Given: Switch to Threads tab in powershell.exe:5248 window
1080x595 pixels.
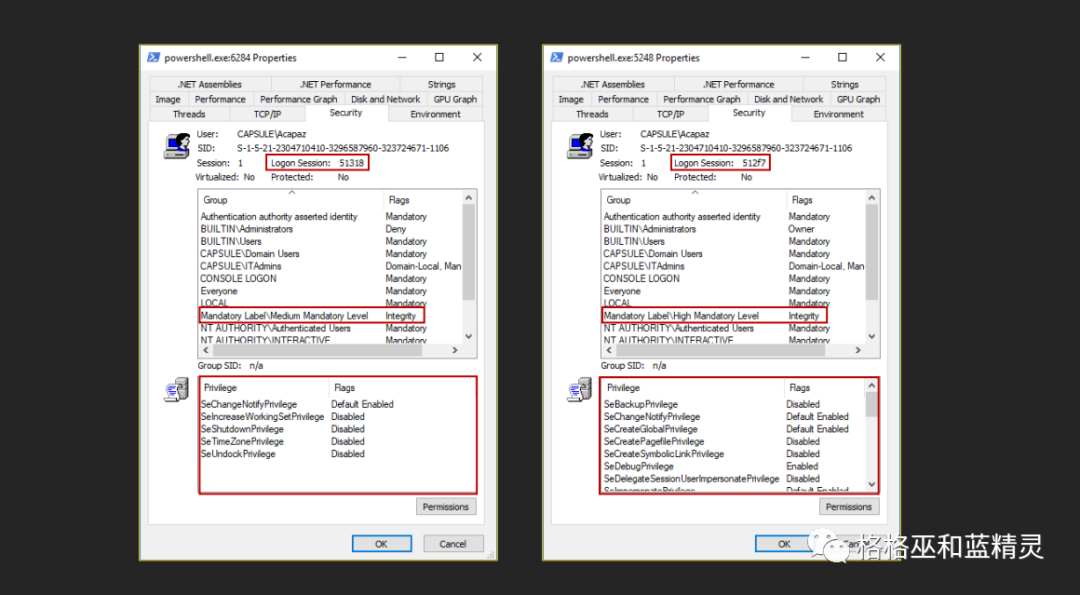Looking at the screenshot, I should [x=592, y=114].
